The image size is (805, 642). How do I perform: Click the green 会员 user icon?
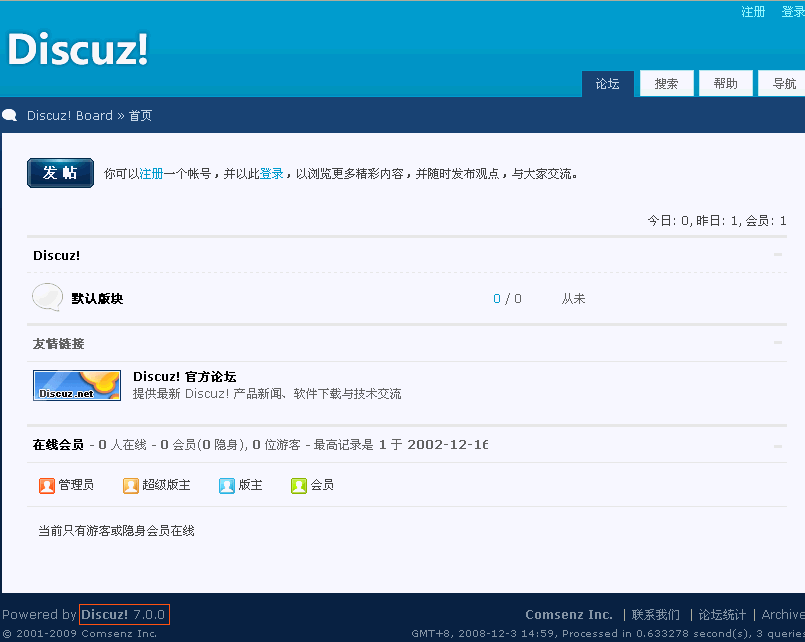point(299,485)
